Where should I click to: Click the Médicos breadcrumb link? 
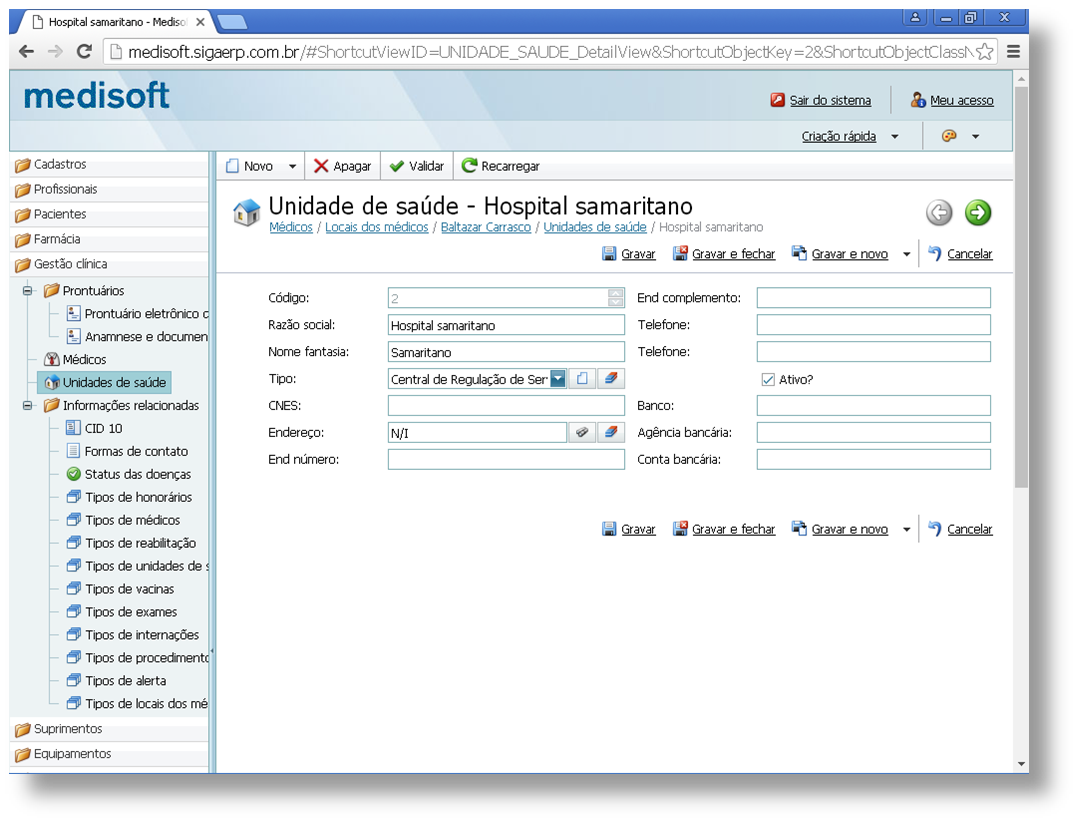[x=291, y=227]
